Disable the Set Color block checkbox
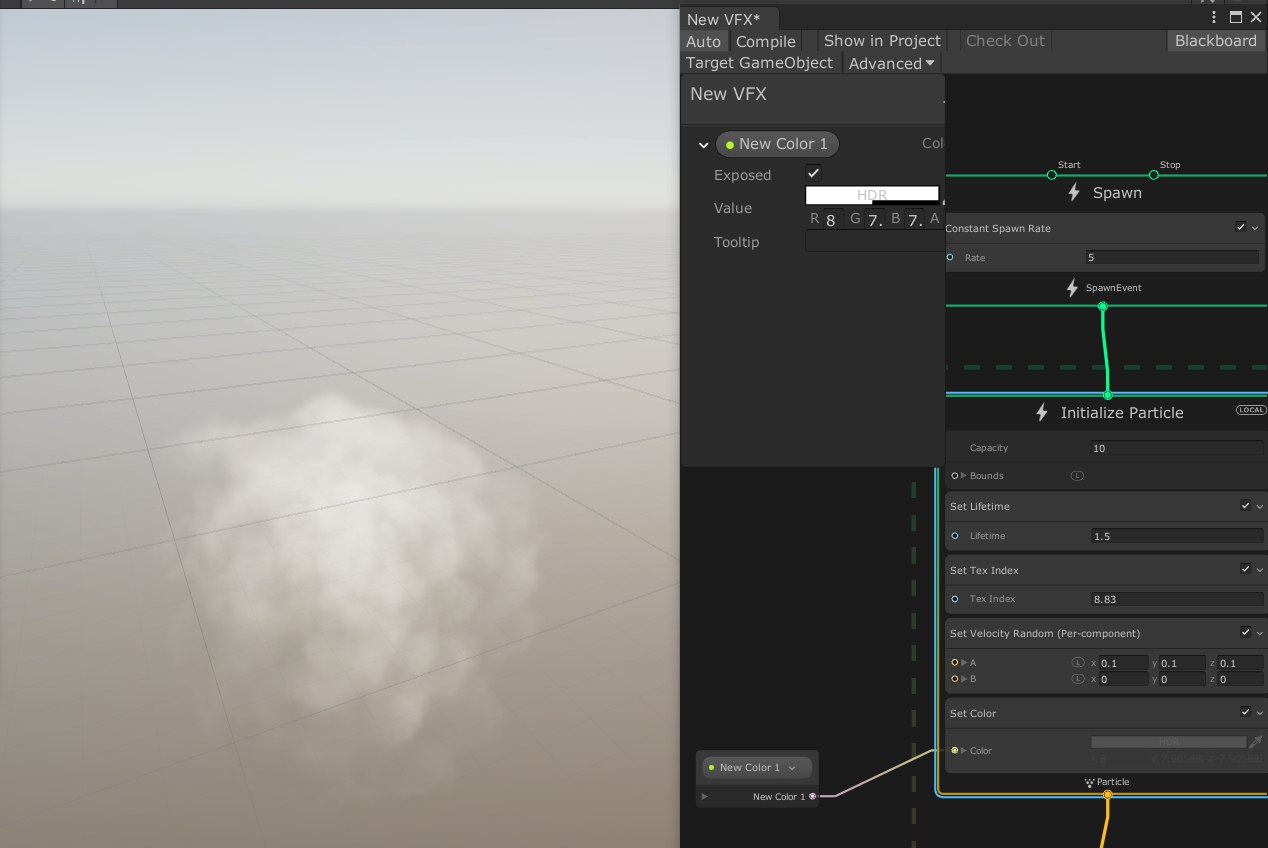Image resolution: width=1268 pixels, height=848 pixels. tap(1245, 712)
